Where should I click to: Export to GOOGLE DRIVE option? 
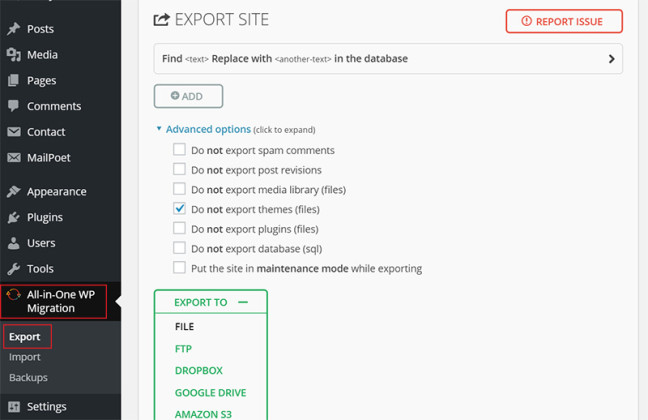pos(210,393)
